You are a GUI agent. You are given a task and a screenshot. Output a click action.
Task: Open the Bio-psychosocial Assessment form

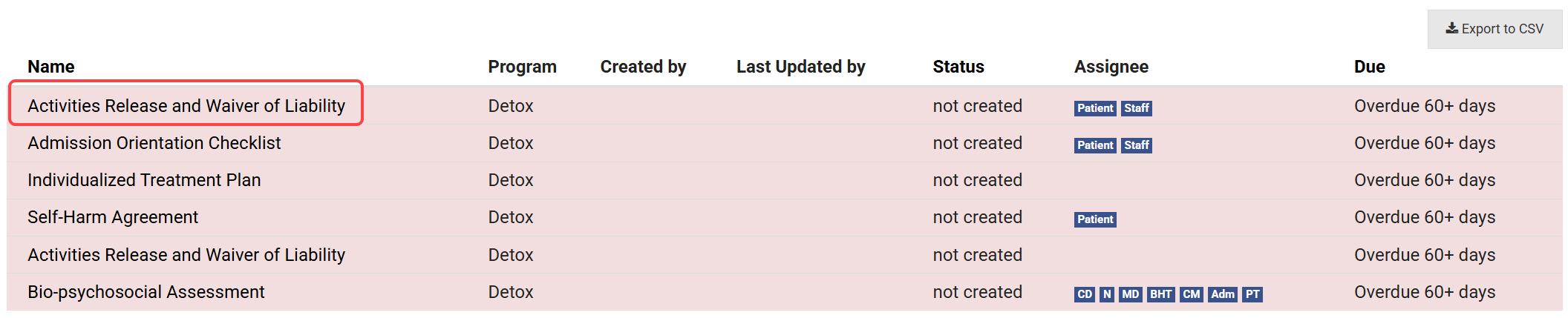[146, 292]
